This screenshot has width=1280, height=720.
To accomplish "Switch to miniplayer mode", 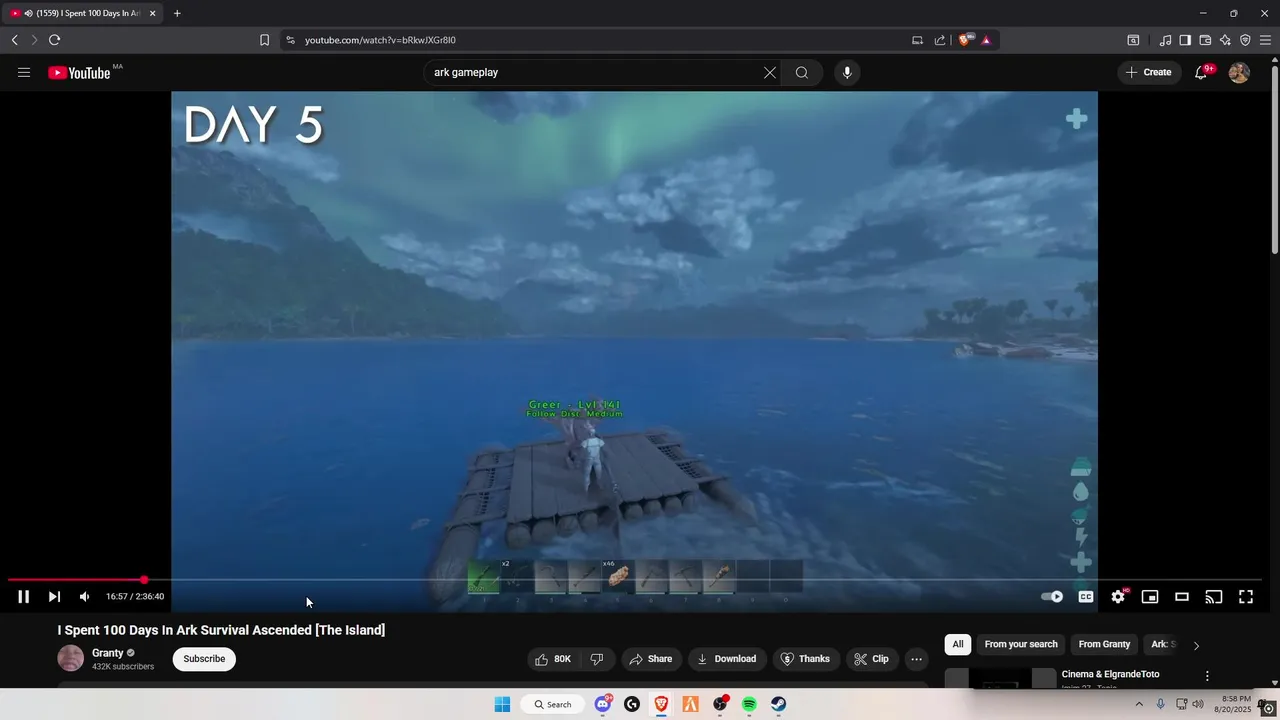I will [1150, 597].
